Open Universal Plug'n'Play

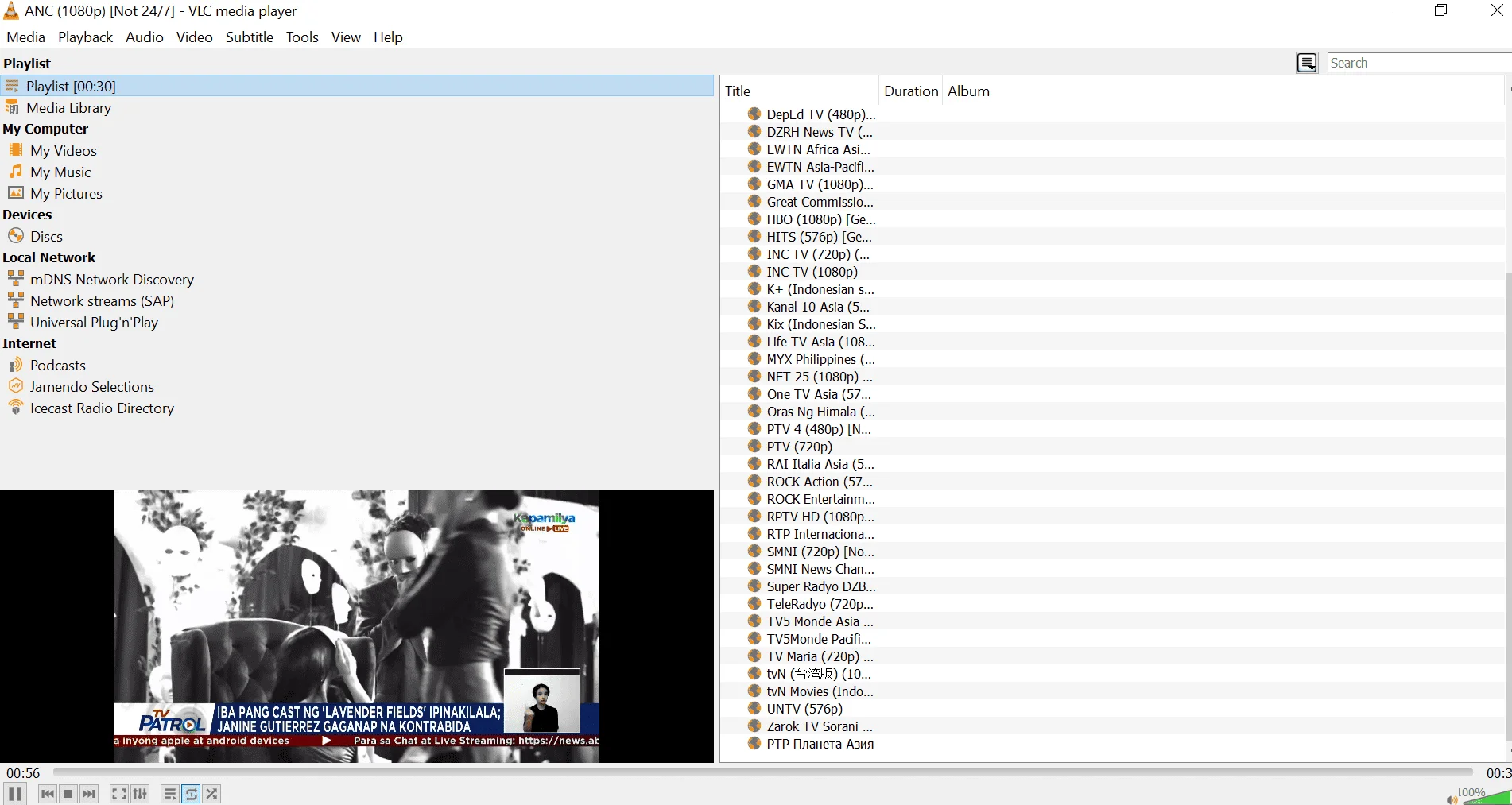coord(94,323)
